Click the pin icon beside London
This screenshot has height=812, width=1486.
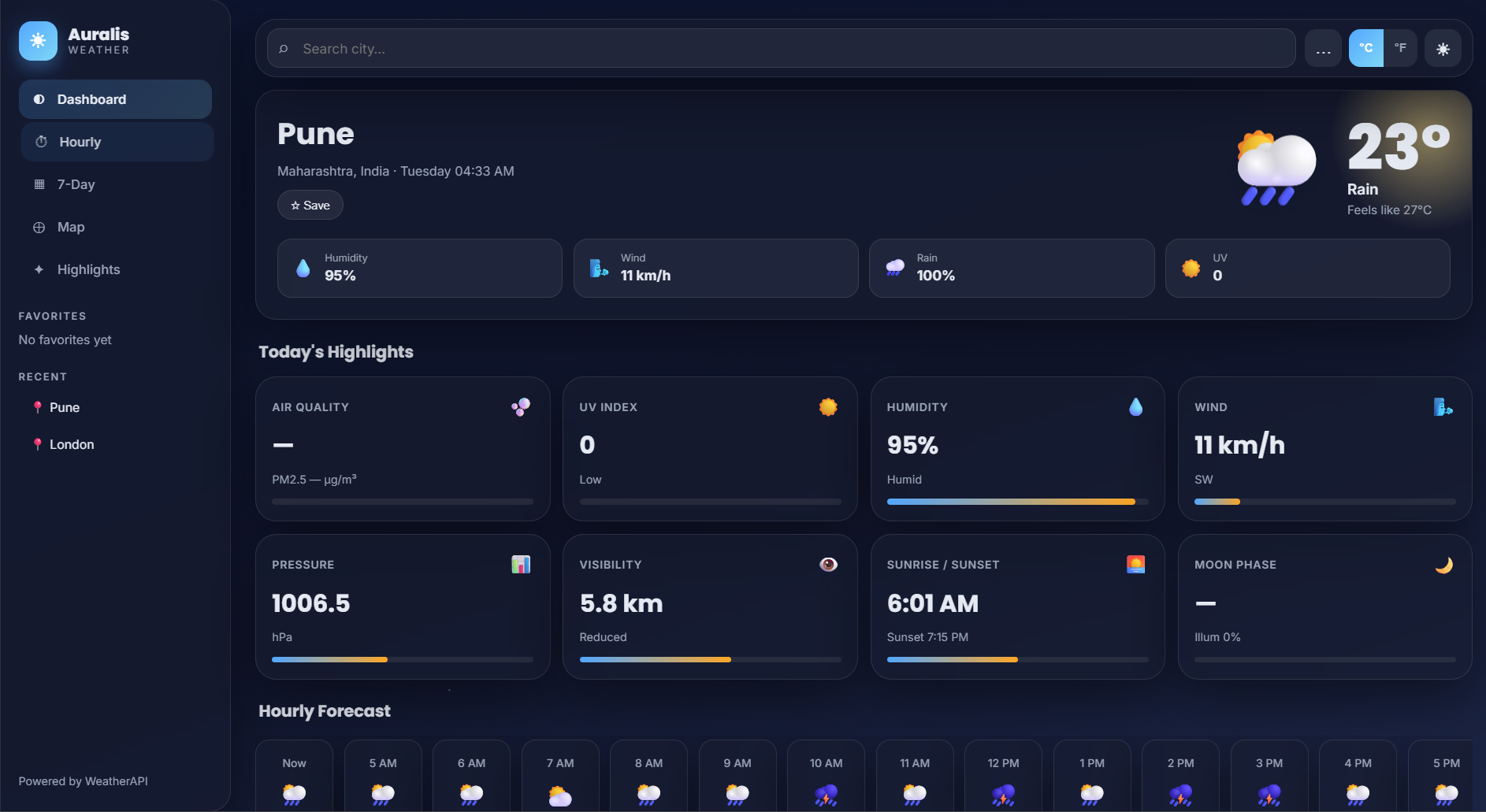(x=37, y=444)
